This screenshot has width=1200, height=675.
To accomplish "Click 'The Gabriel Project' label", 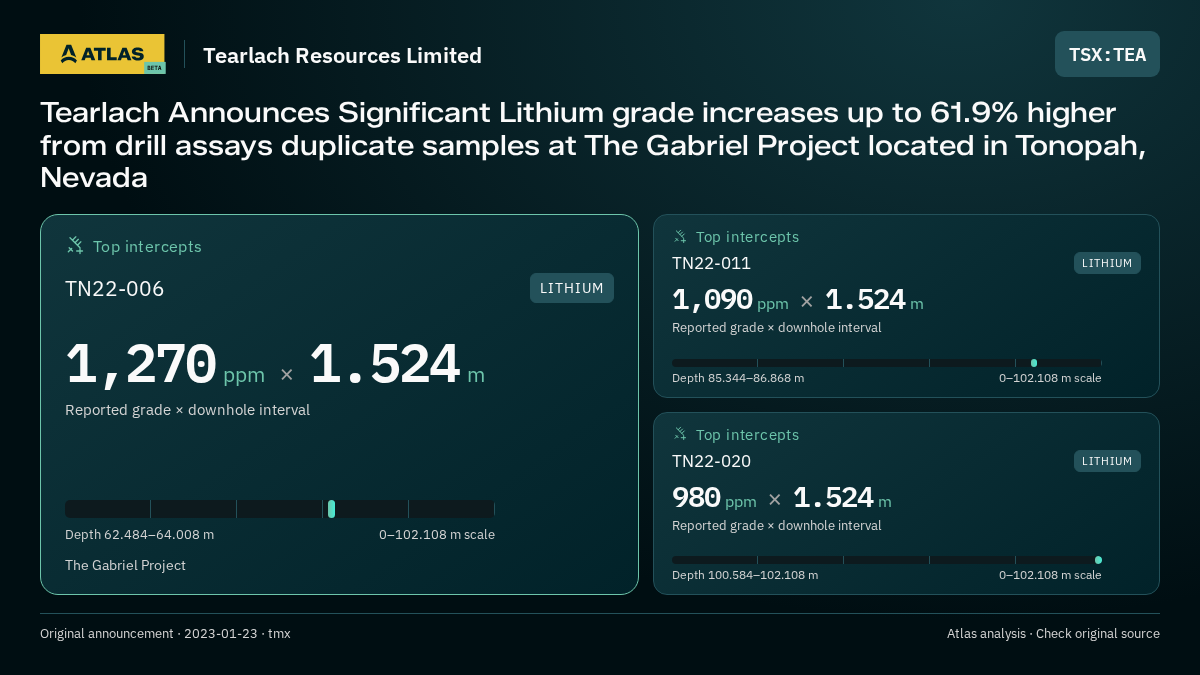I will pos(125,565).
